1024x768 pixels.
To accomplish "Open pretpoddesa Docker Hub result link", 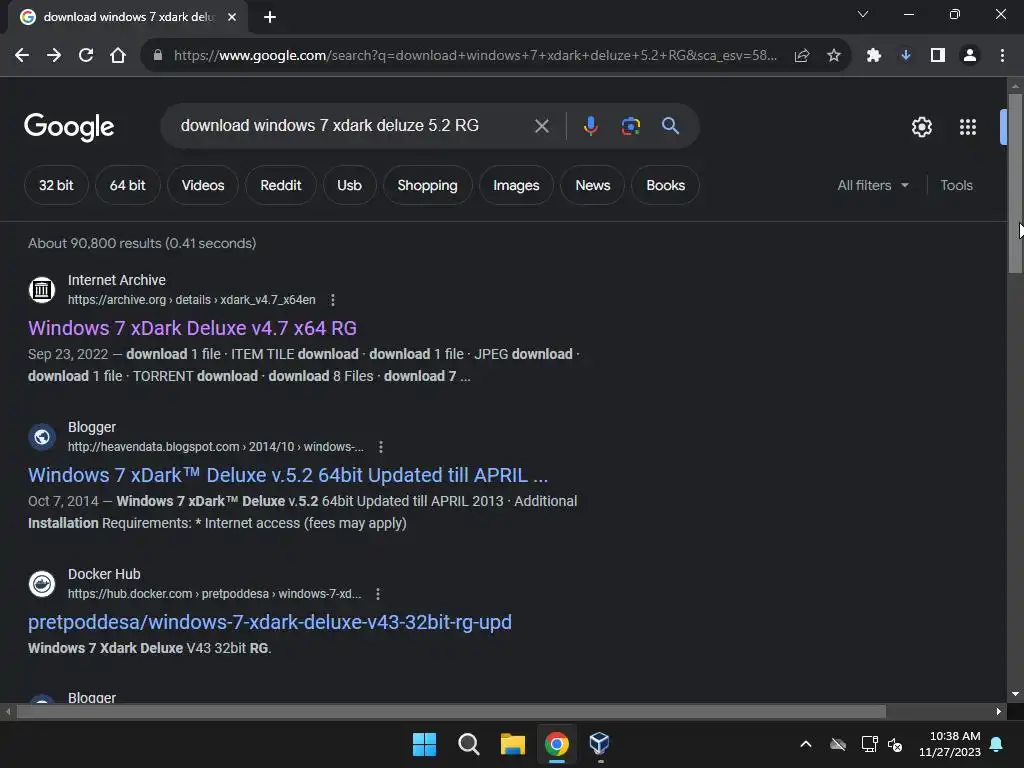I will pos(270,622).
